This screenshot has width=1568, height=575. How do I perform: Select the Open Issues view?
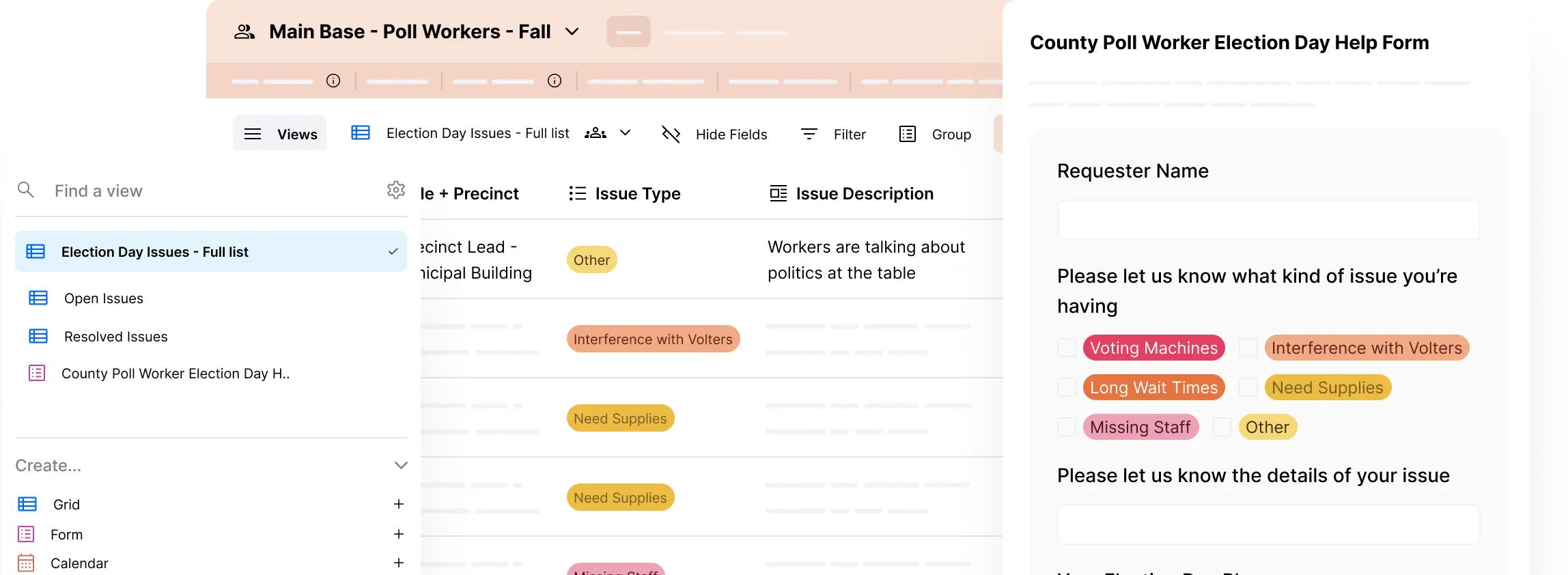tap(104, 298)
